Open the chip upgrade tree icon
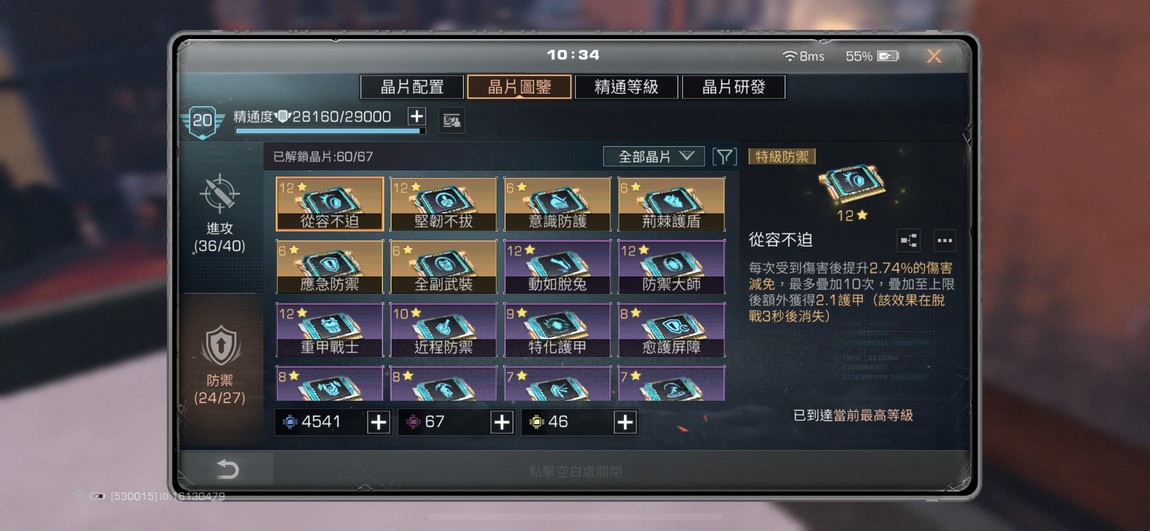 coord(909,240)
